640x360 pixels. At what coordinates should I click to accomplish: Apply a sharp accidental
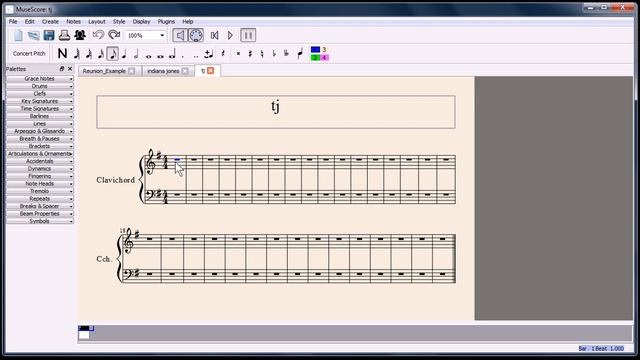click(250, 53)
